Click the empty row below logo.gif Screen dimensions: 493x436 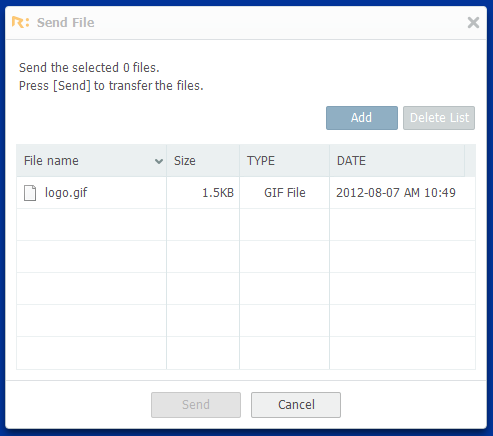pos(246,225)
